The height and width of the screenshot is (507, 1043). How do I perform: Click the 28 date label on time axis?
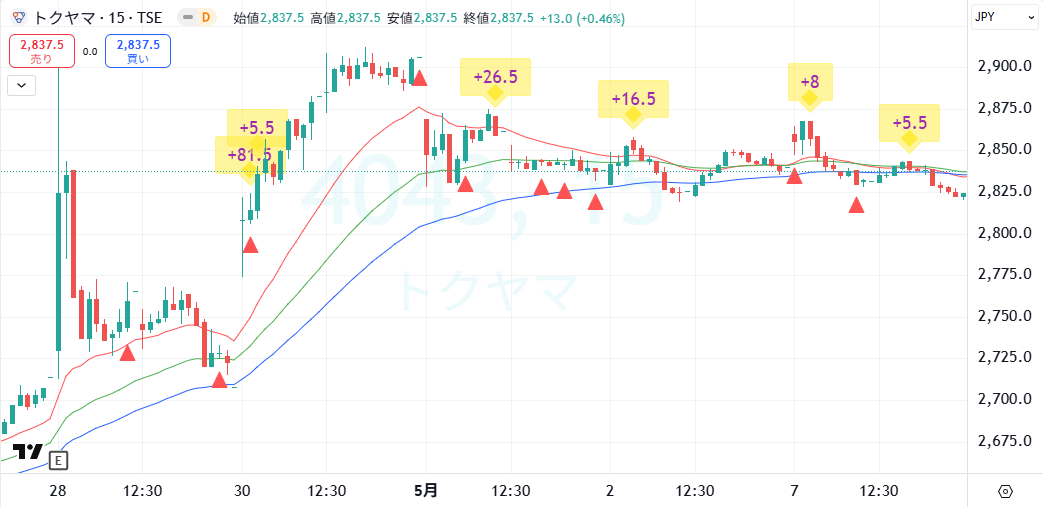click(58, 491)
